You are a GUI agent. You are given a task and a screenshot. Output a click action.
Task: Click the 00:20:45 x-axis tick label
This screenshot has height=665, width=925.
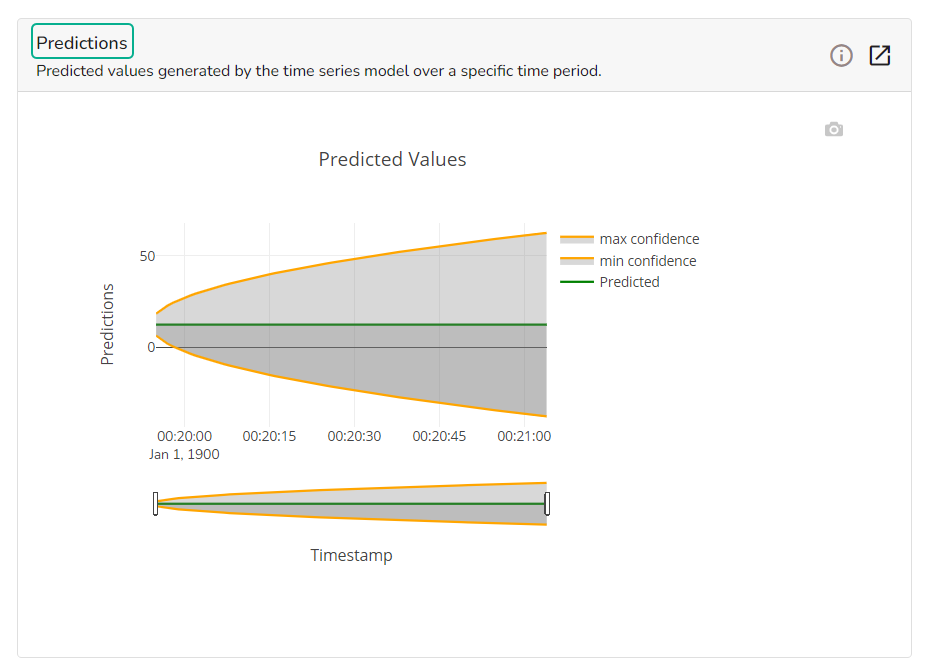click(440, 436)
